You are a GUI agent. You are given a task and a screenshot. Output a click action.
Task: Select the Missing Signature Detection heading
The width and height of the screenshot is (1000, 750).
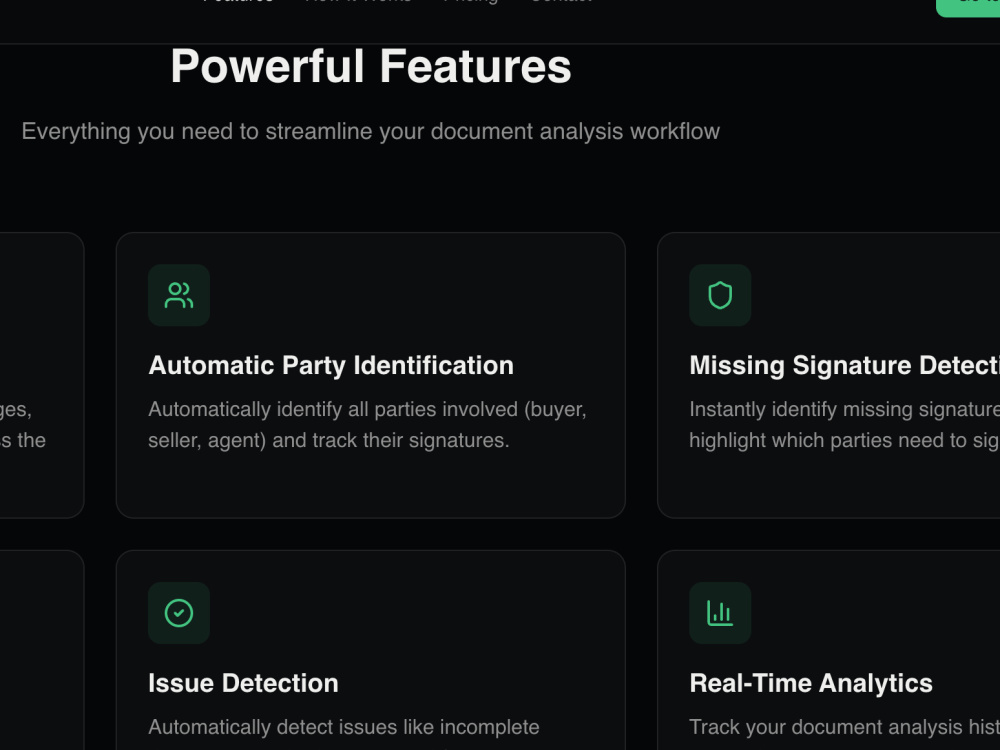[844, 365]
